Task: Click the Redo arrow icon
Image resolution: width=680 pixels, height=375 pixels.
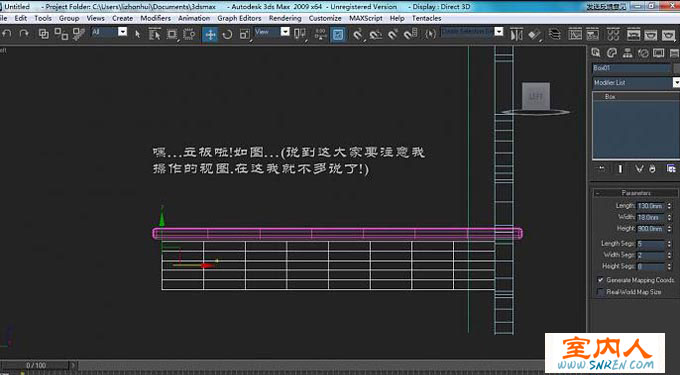Action: [x=24, y=34]
